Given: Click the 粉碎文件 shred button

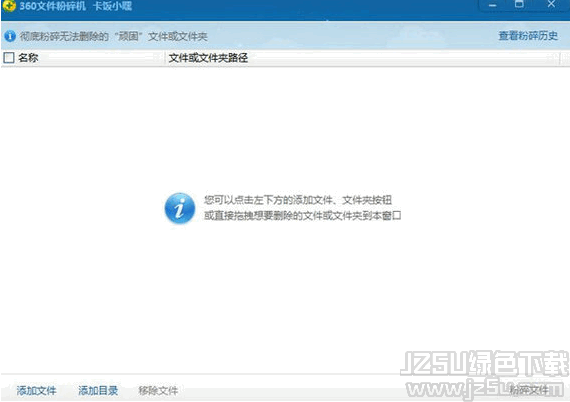Looking at the screenshot, I should coord(529,390).
